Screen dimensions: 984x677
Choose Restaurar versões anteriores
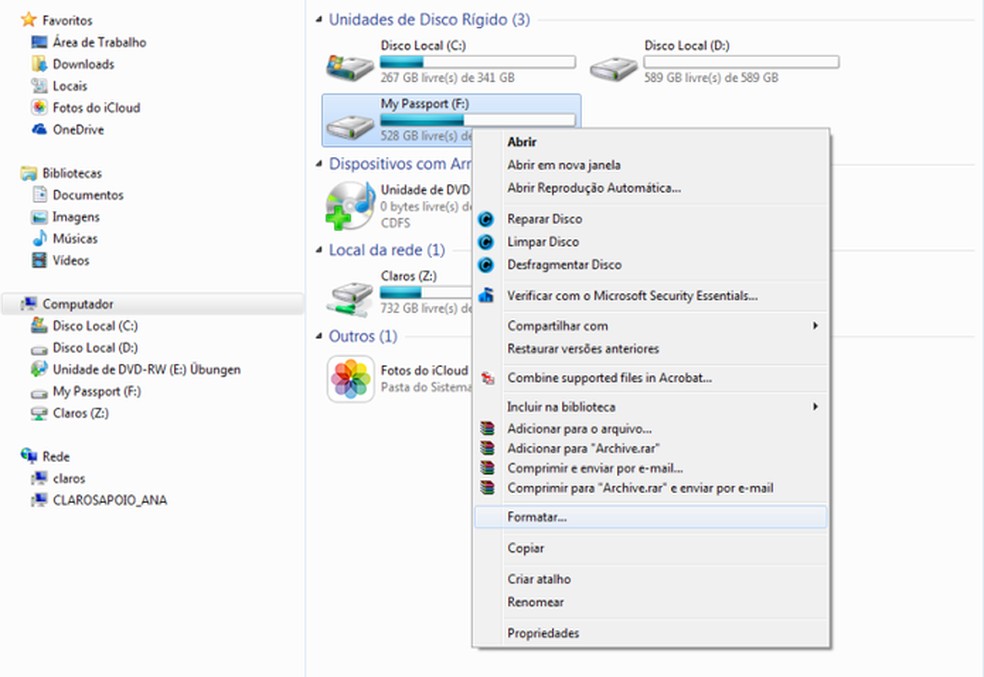click(651, 348)
